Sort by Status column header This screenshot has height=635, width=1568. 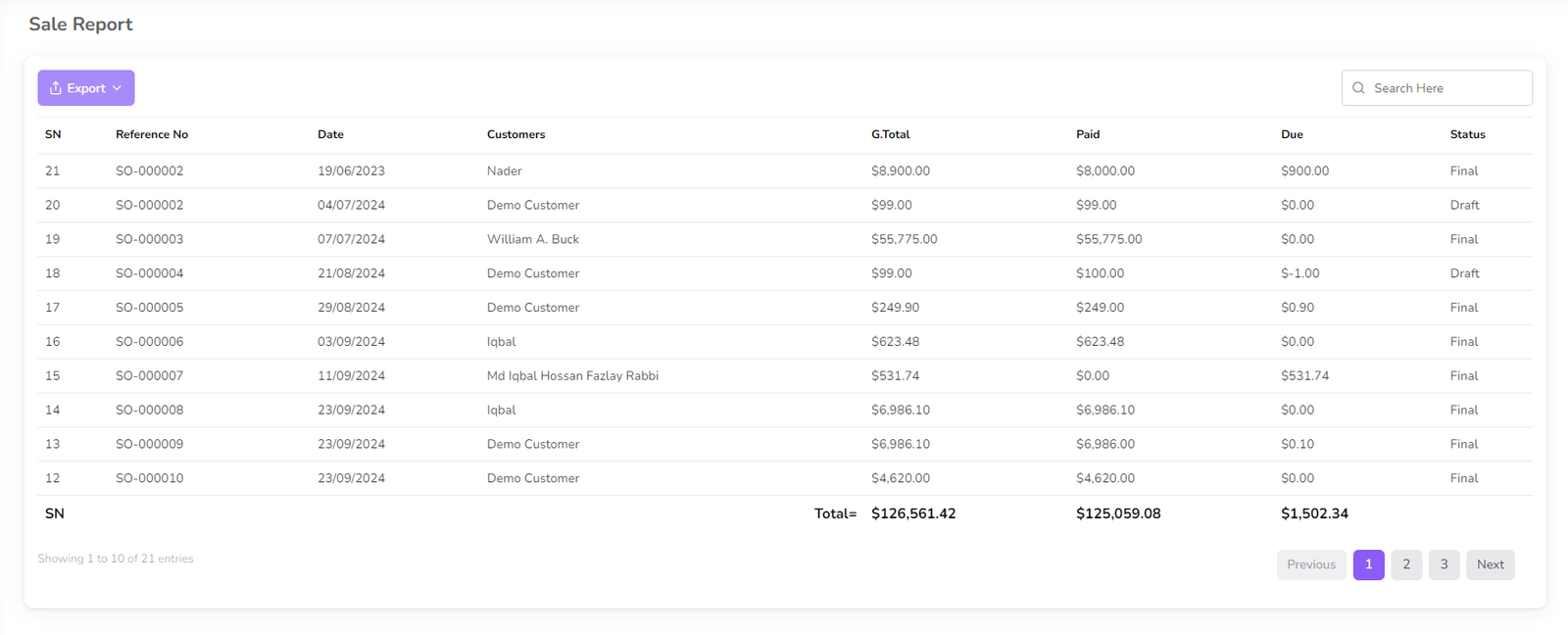coord(1467,134)
